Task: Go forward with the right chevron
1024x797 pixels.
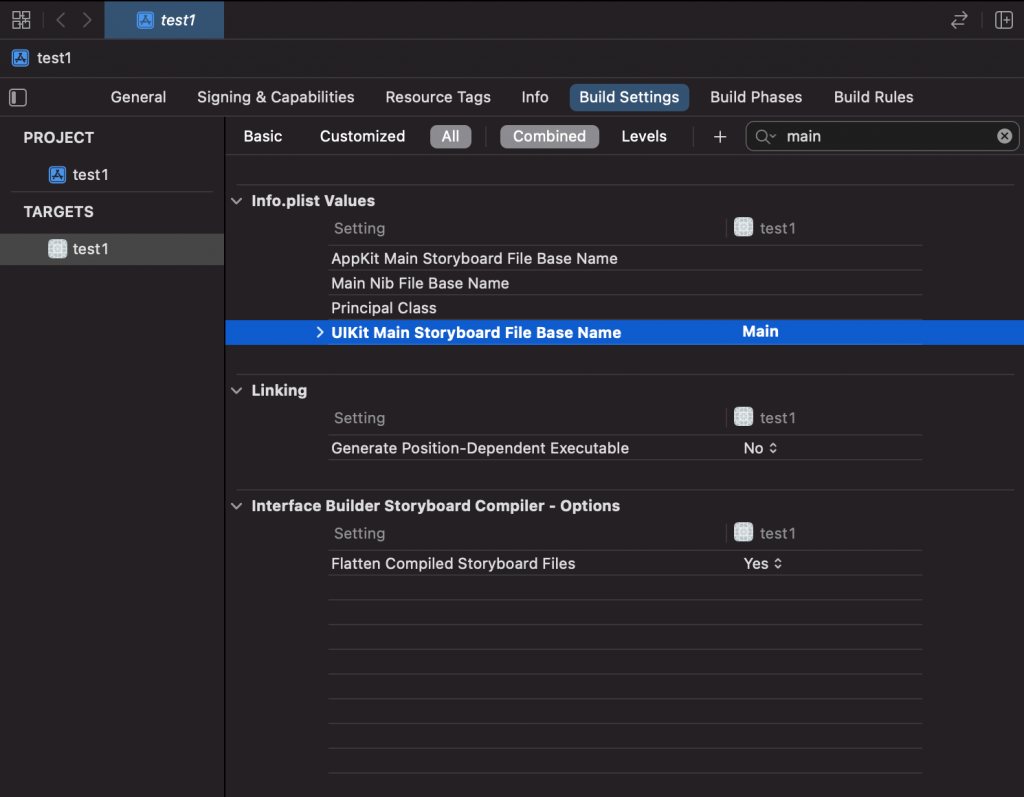Action: click(87, 20)
